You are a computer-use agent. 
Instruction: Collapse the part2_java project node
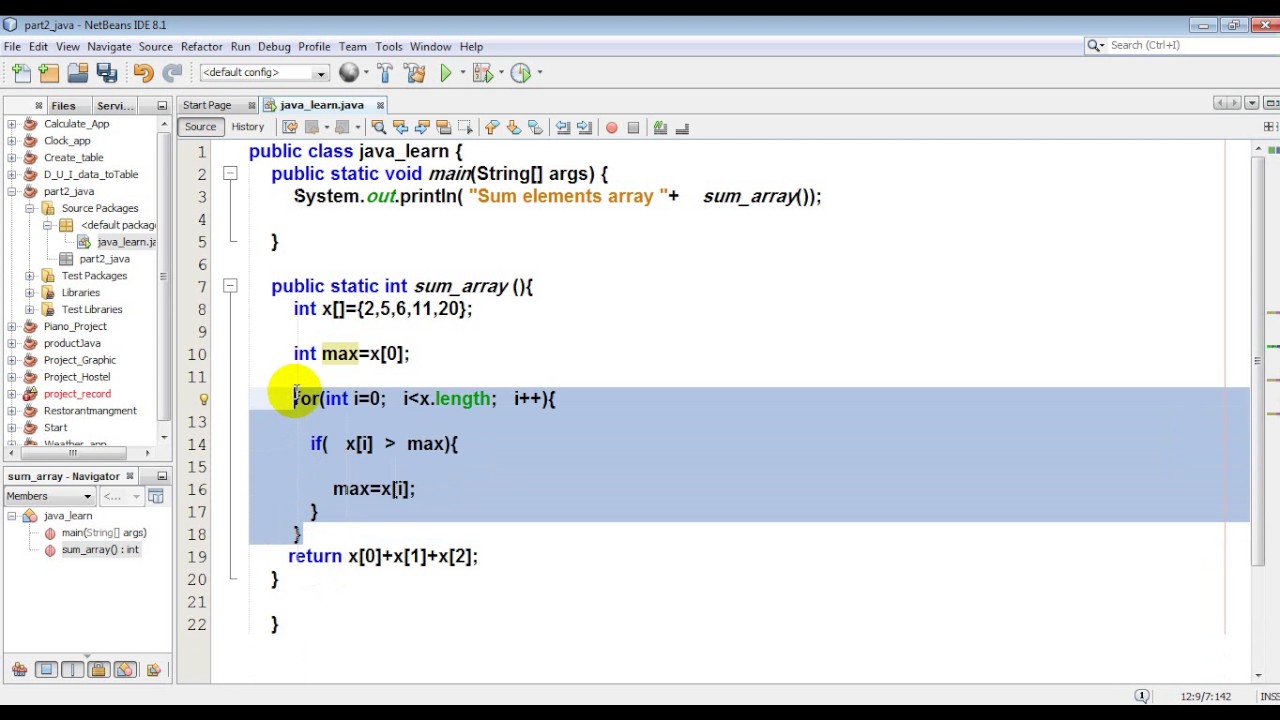click(x=12, y=191)
